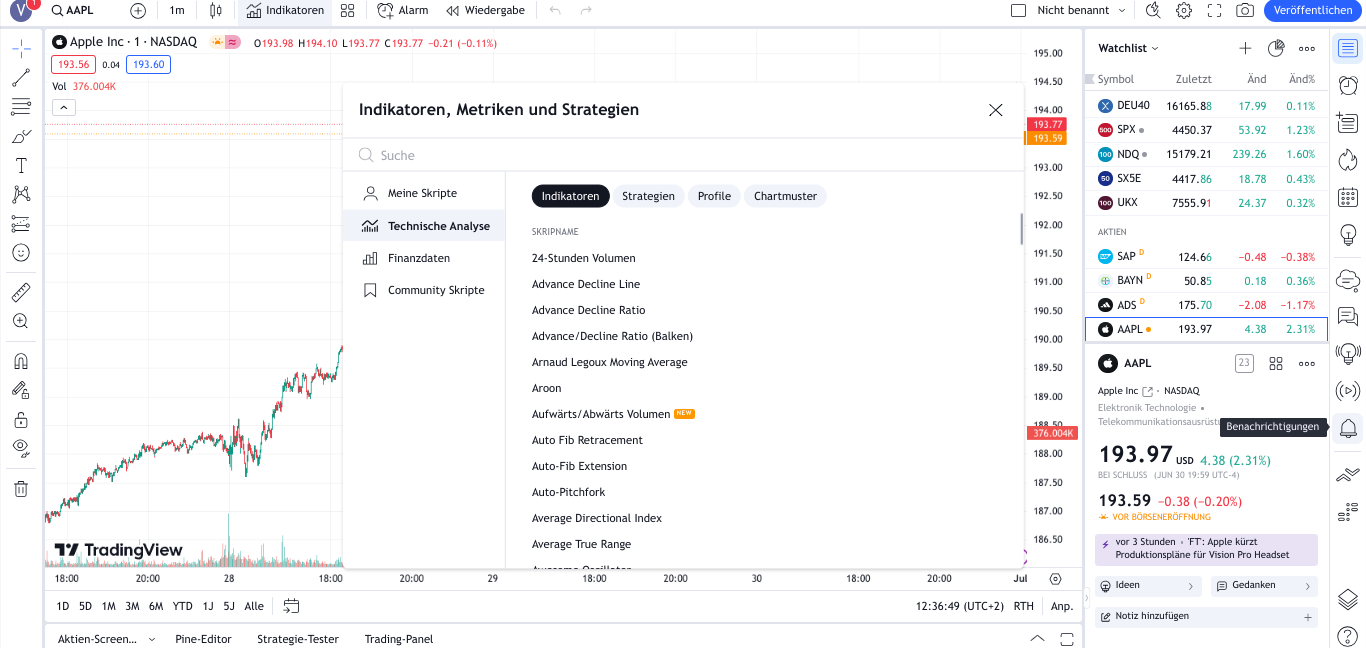Open chart settings gear in top bar

(1184, 10)
